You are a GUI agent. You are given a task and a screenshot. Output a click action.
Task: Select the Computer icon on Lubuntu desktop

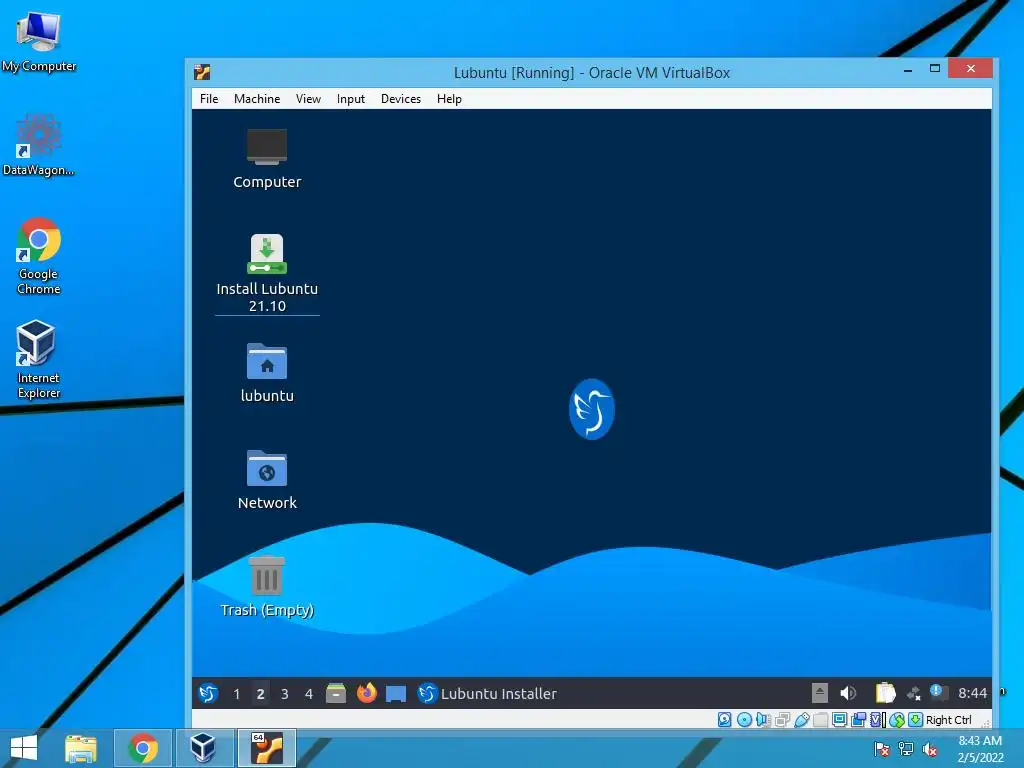(x=267, y=159)
